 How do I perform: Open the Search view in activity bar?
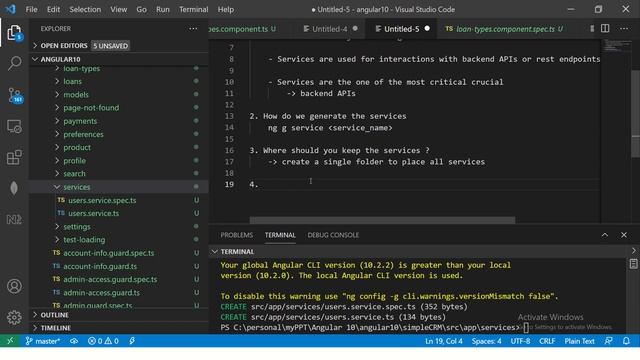click(14, 63)
